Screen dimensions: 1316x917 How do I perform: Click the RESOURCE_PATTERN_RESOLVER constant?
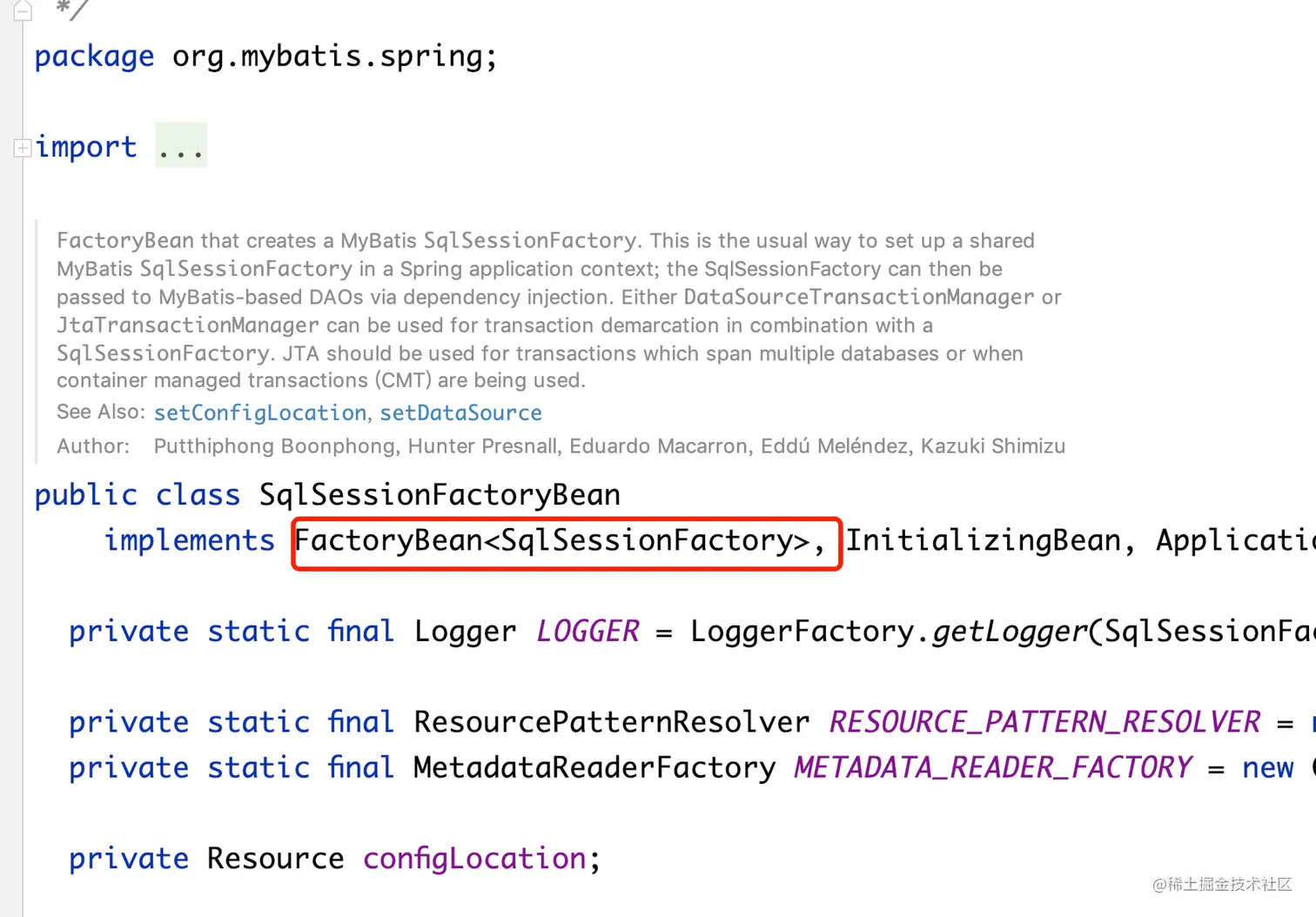tap(1044, 722)
